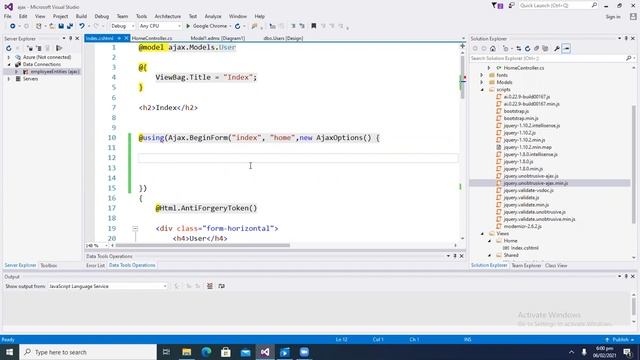The width and height of the screenshot is (640, 360).
Task: Click the Home icon in Solution Explorer
Action: (x=493, y=49)
